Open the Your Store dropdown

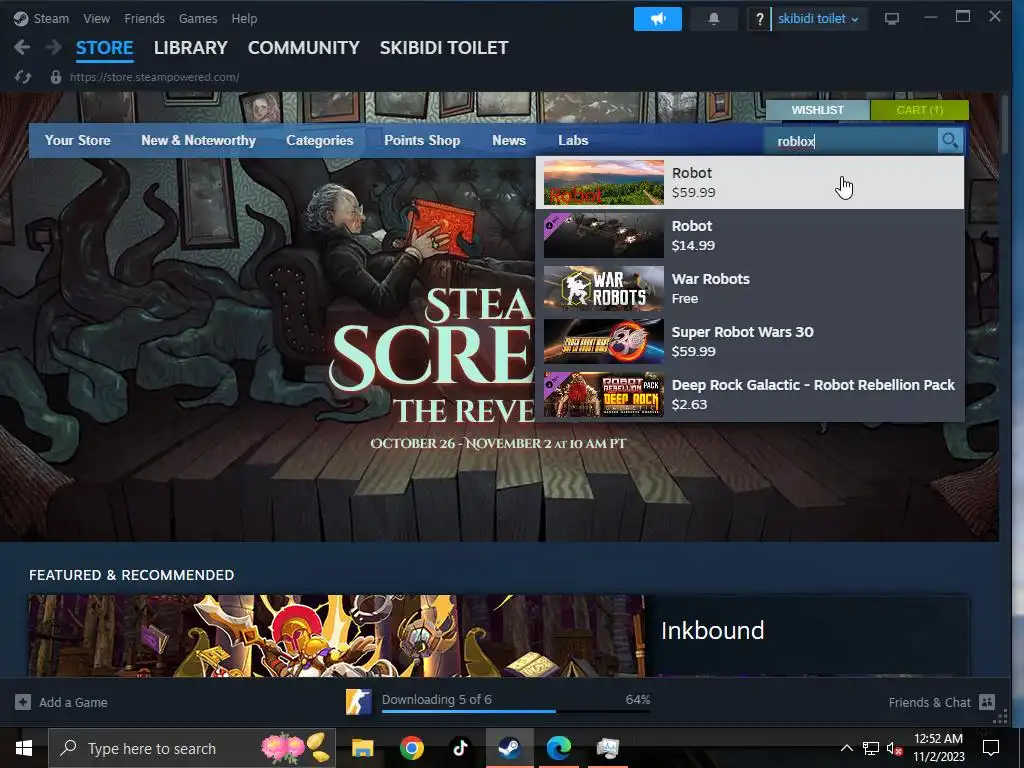coord(78,140)
